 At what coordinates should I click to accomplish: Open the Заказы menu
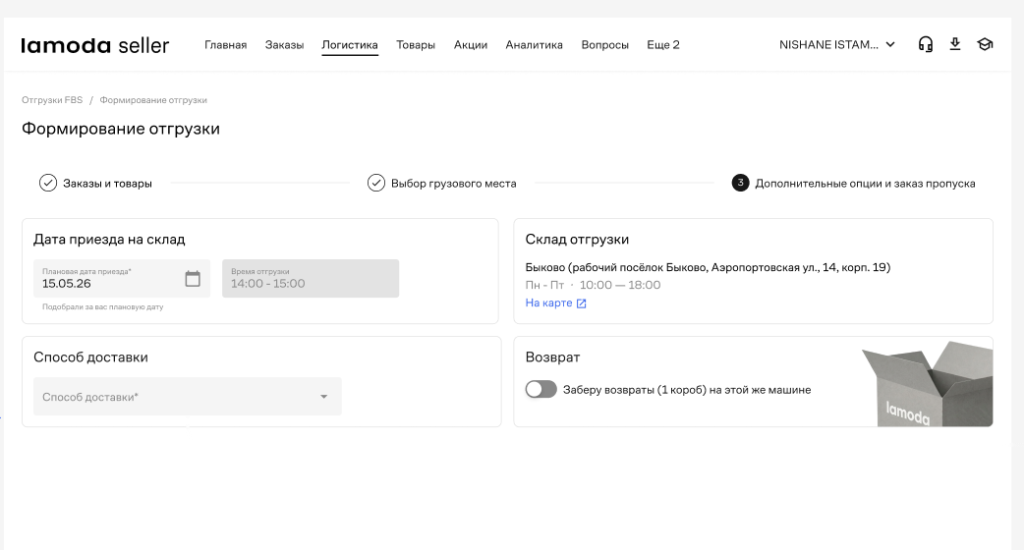click(x=284, y=44)
